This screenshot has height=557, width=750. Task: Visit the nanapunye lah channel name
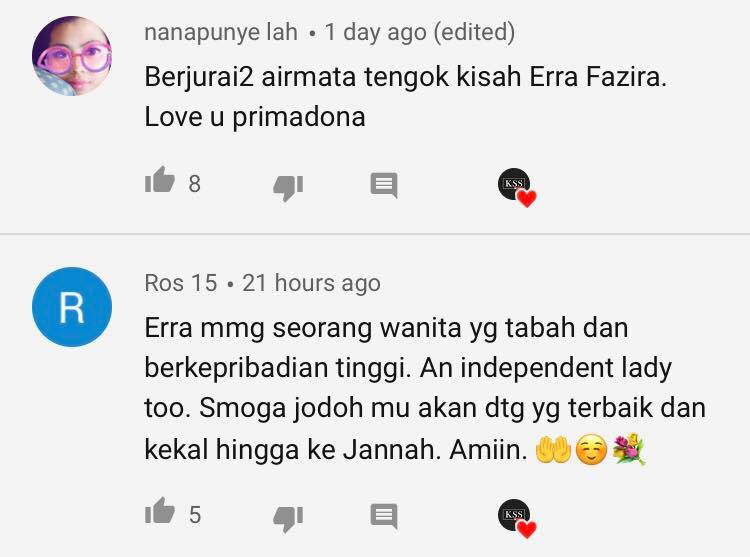coord(221,33)
